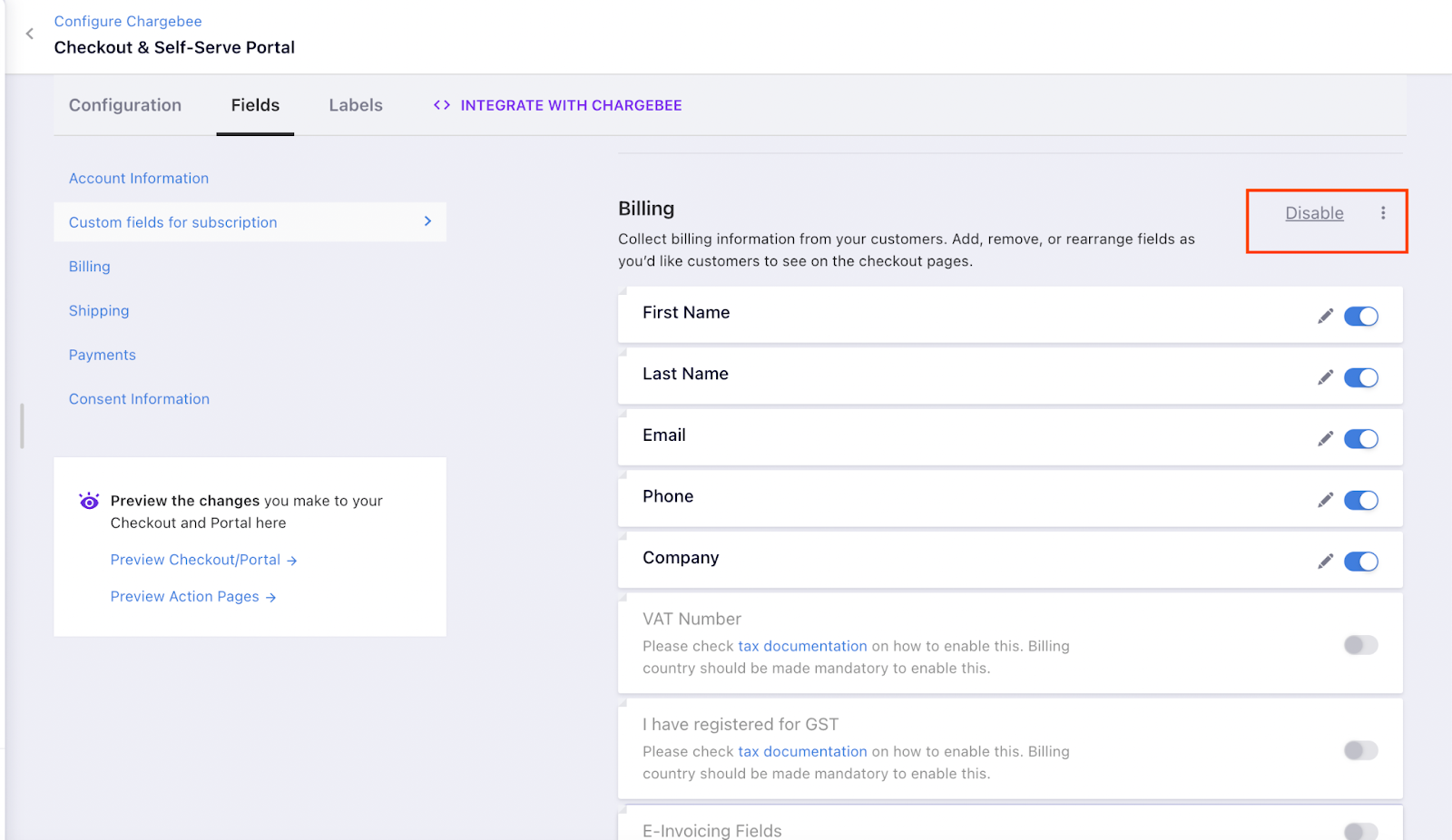Switch off the Email field toggle

pyautogui.click(x=1361, y=439)
